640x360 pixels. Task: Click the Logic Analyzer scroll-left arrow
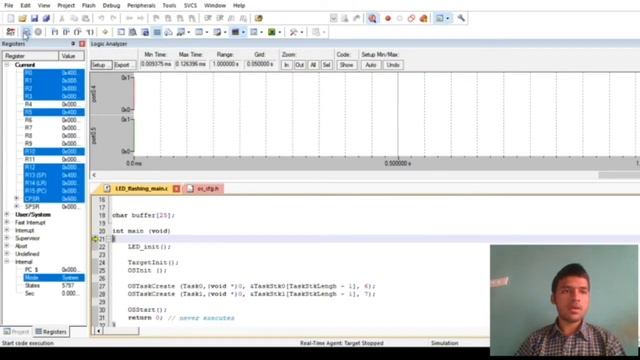point(94,175)
